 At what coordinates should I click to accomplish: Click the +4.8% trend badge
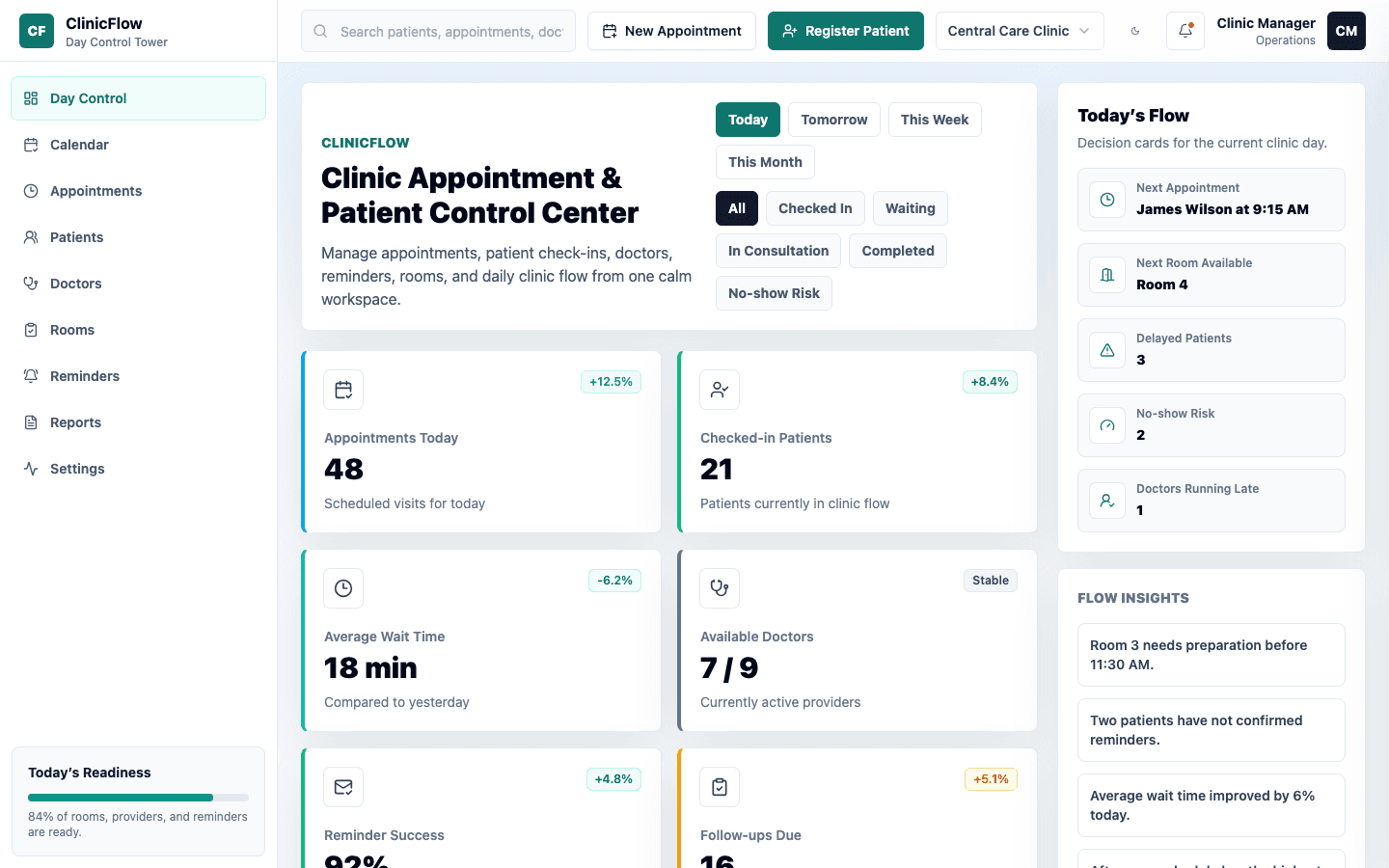(x=613, y=779)
